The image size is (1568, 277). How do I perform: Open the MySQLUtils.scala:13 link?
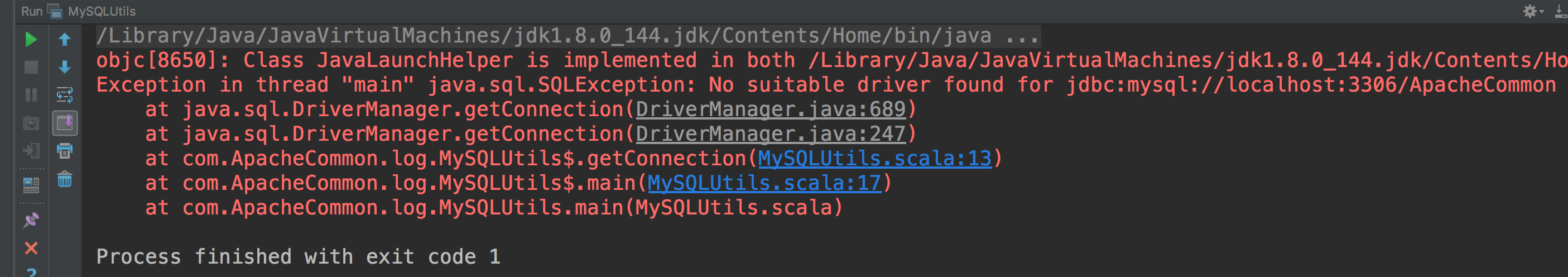tap(874, 159)
